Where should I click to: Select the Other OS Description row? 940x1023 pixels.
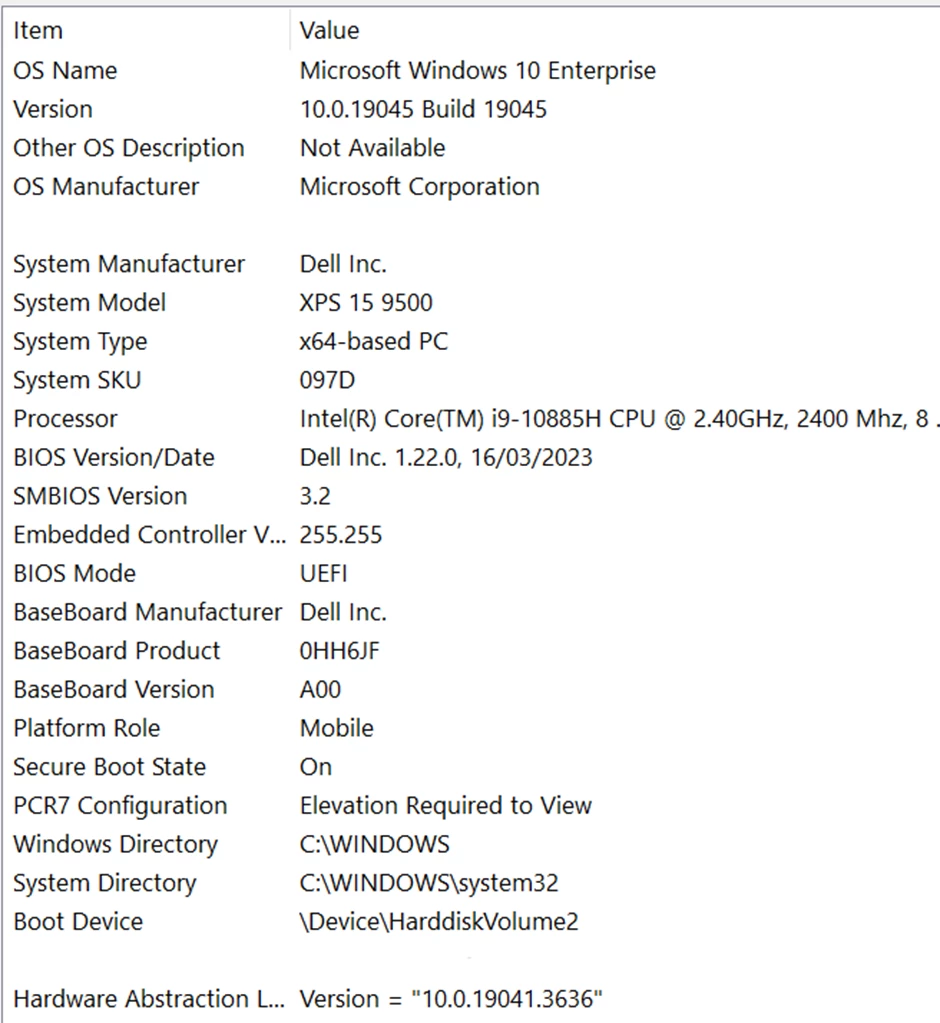tap(471, 148)
